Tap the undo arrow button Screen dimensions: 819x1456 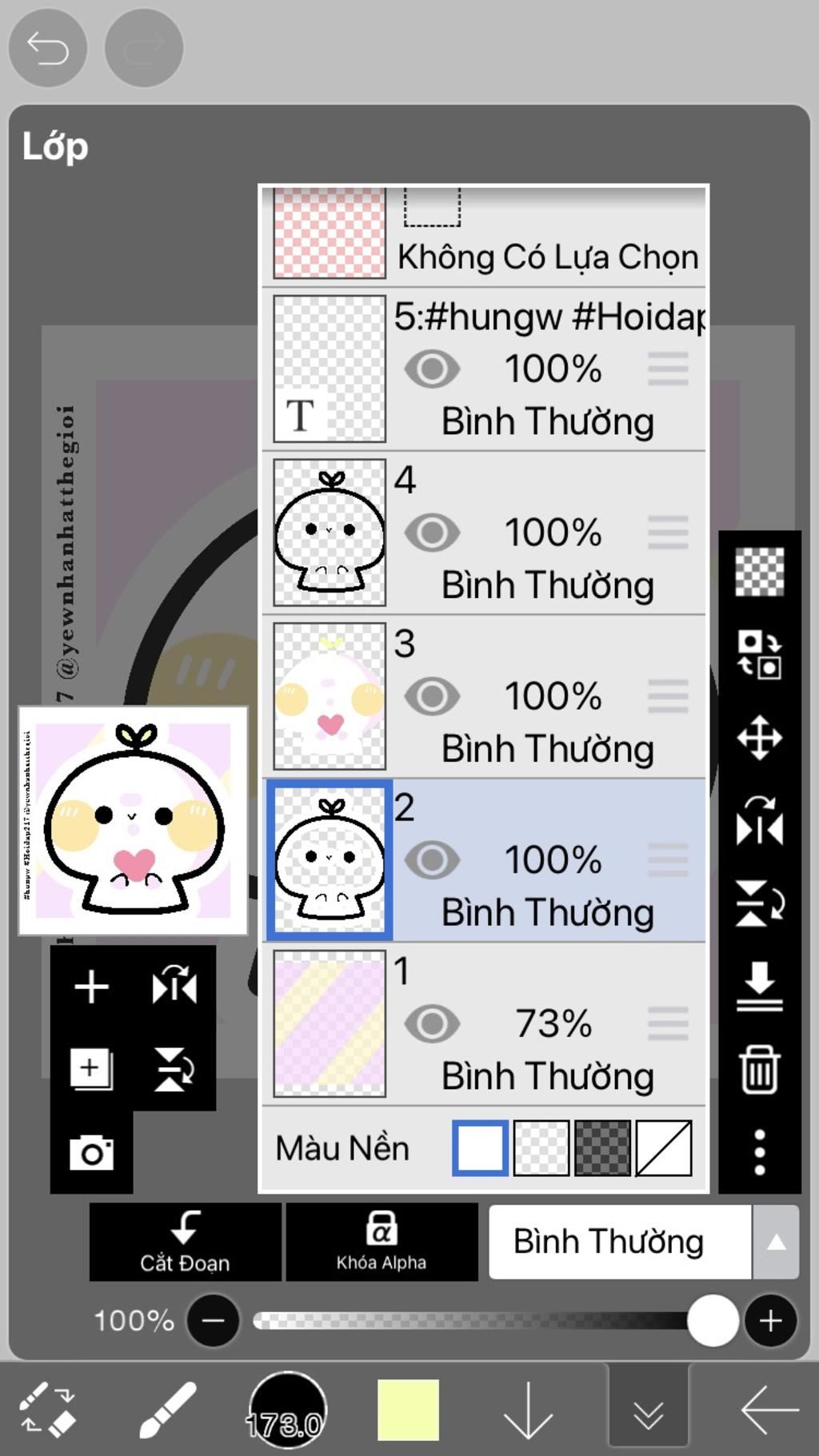coord(47,48)
